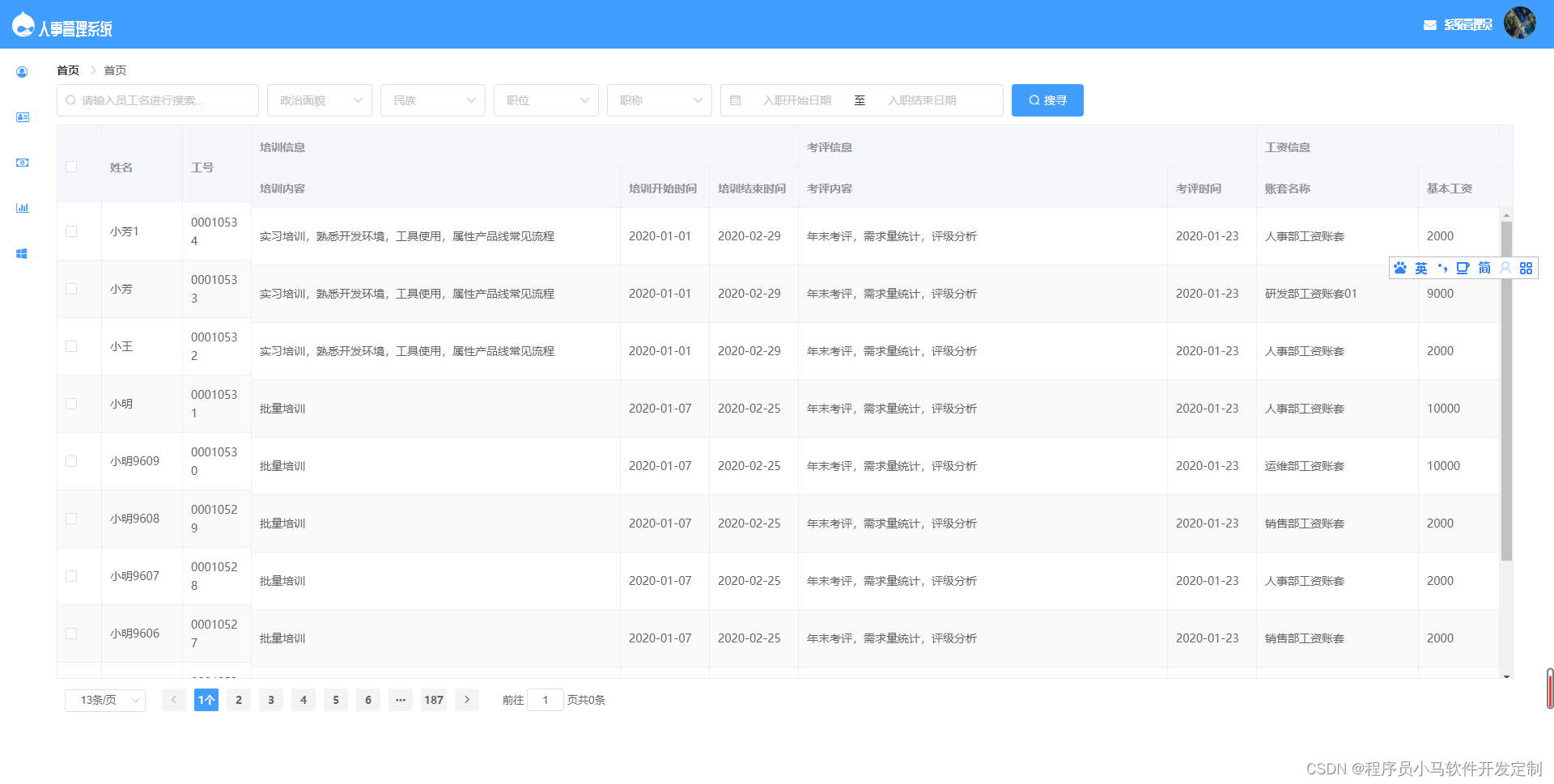Go to page 2 in pagination
Viewport: 1554px width, 784px height.
point(239,700)
